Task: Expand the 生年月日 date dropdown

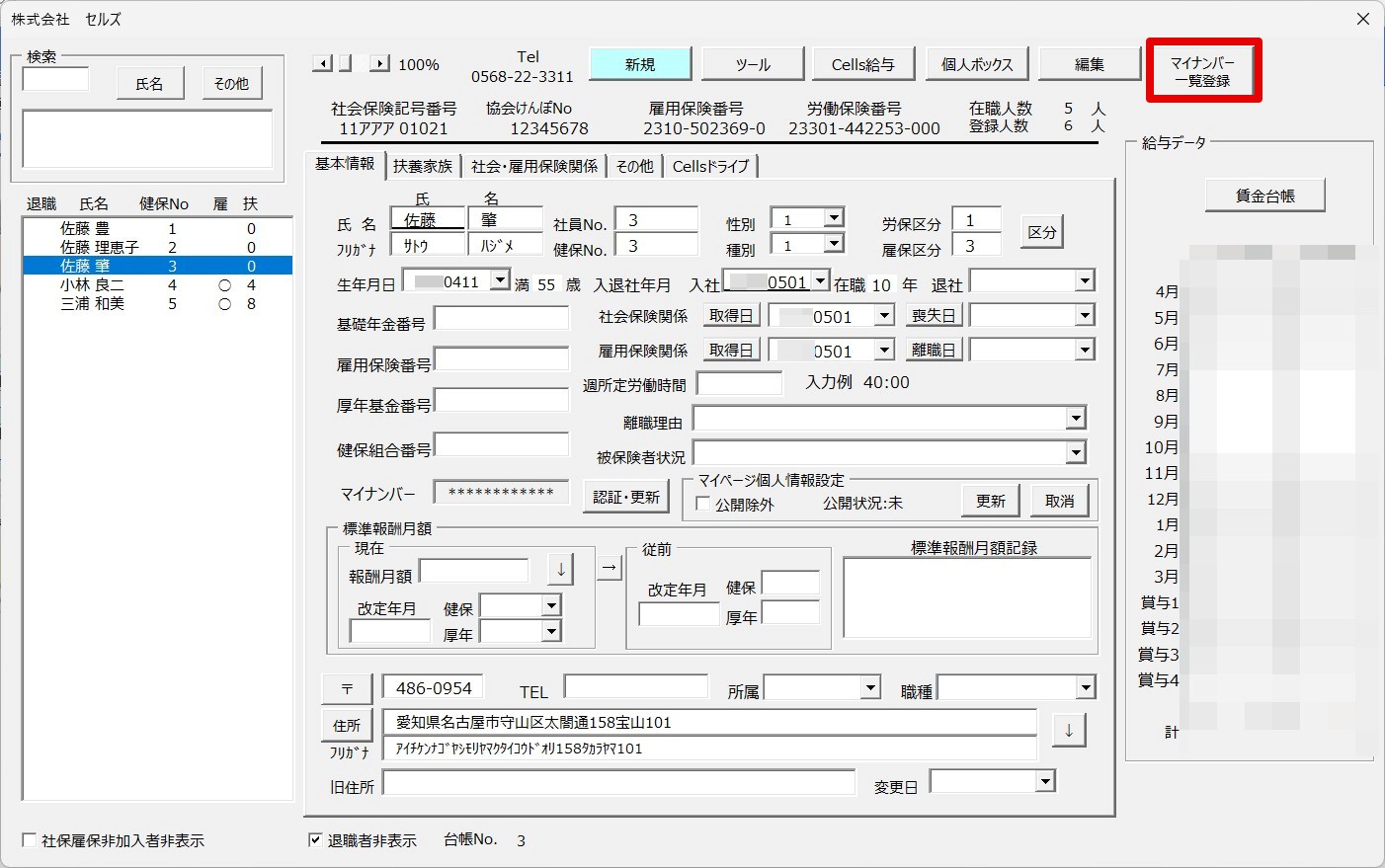Action: pos(500,280)
